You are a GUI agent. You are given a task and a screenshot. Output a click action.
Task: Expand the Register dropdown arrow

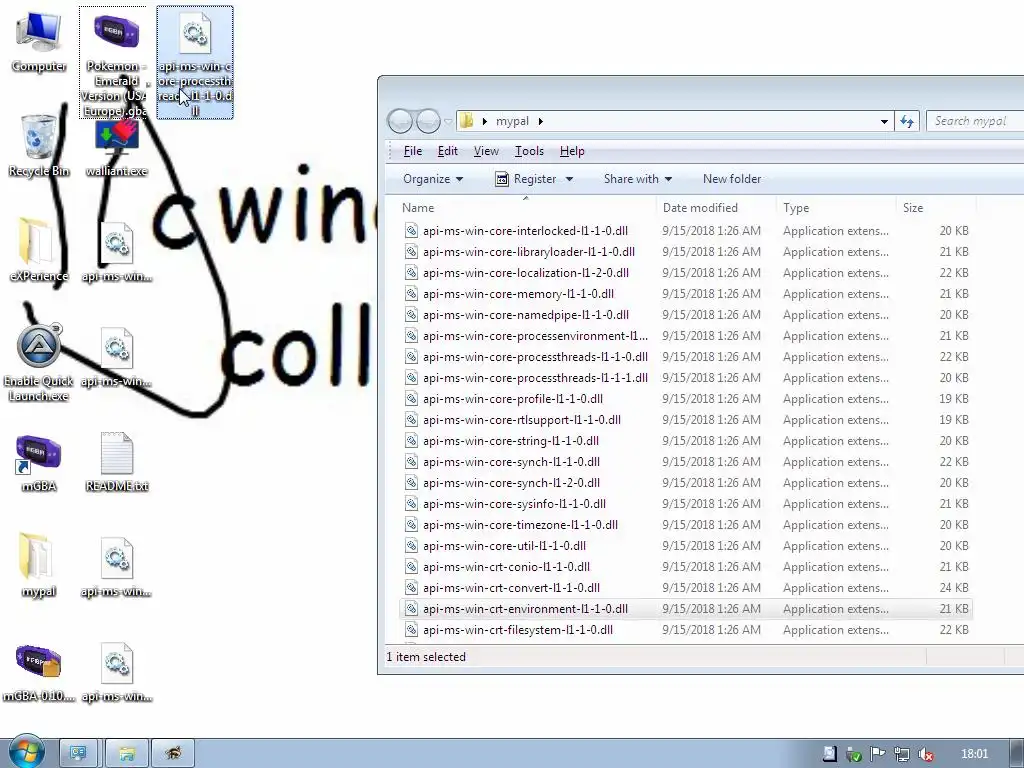(x=569, y=179)
